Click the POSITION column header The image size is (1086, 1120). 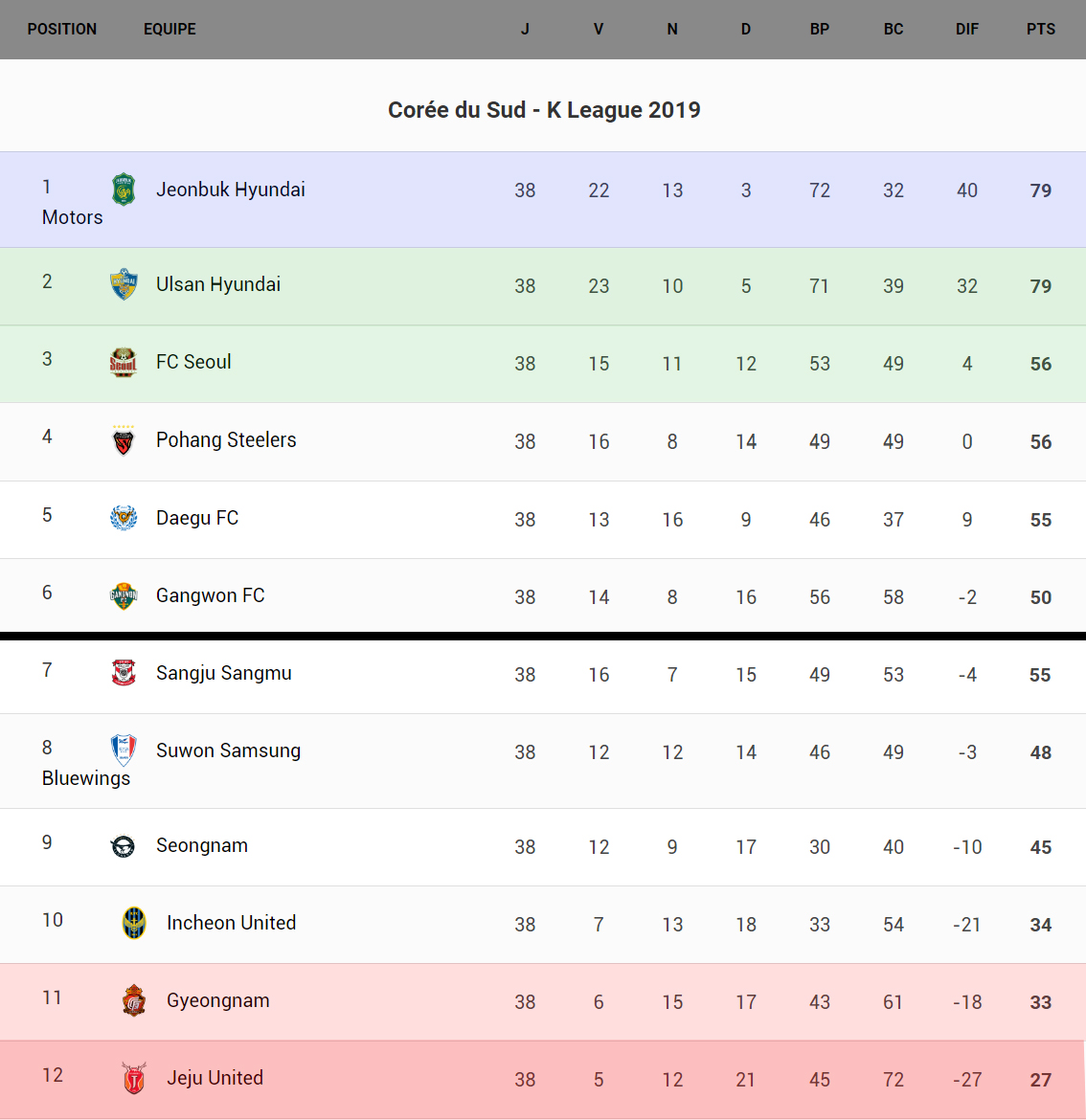(62, 29)
